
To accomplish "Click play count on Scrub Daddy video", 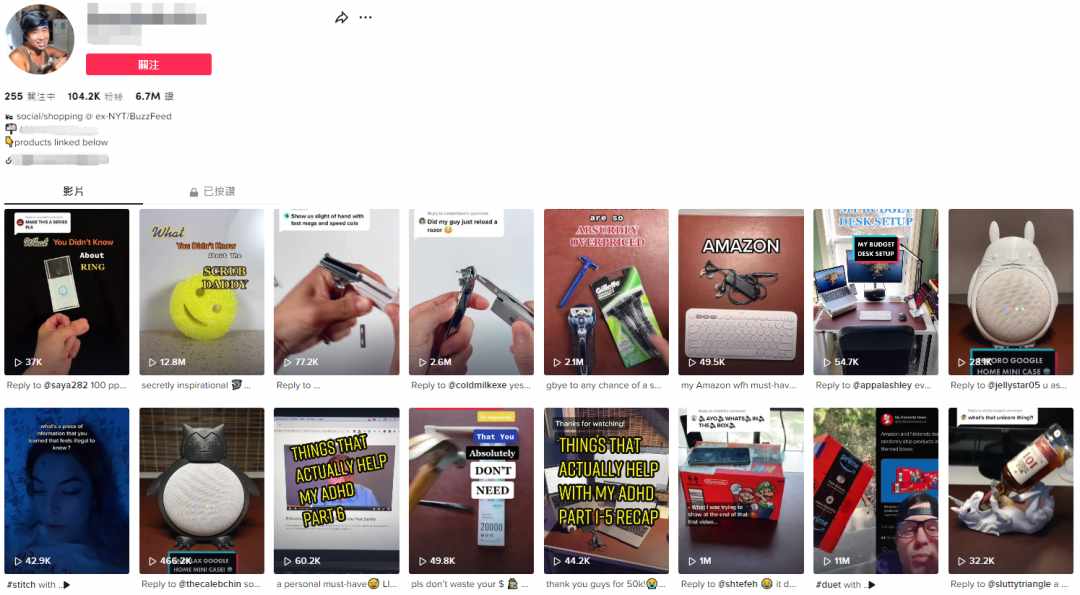I will 172,362.
